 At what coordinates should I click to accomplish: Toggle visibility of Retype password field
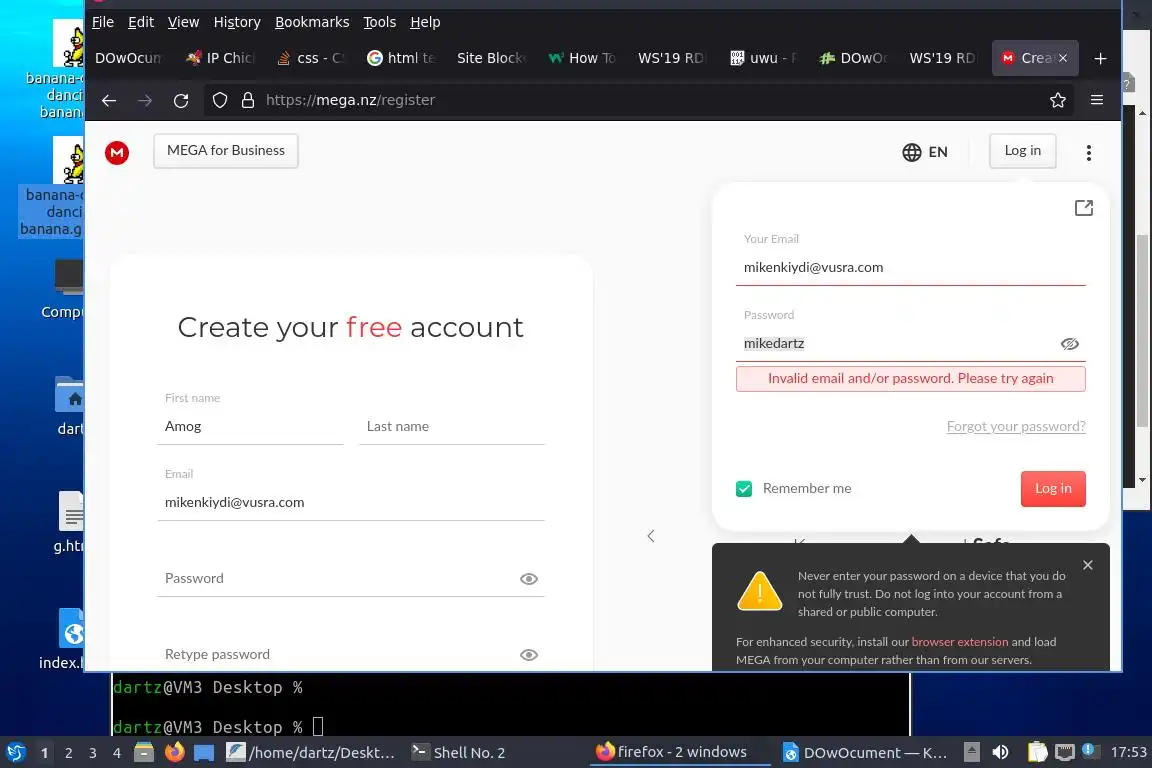[x=529, y=655]
